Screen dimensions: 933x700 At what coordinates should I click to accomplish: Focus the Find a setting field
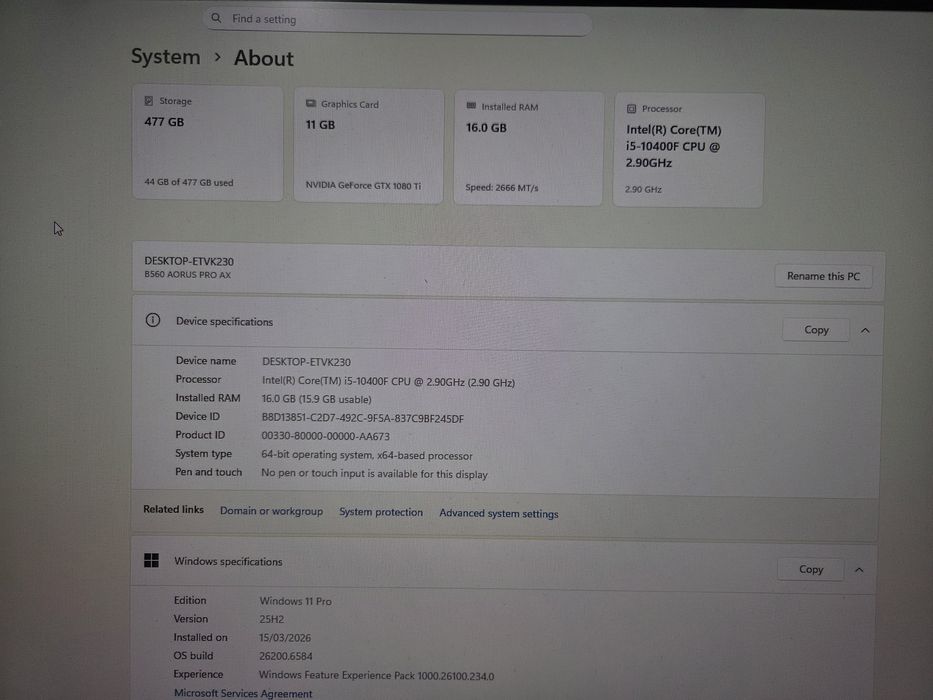click(x=397, y=20)
